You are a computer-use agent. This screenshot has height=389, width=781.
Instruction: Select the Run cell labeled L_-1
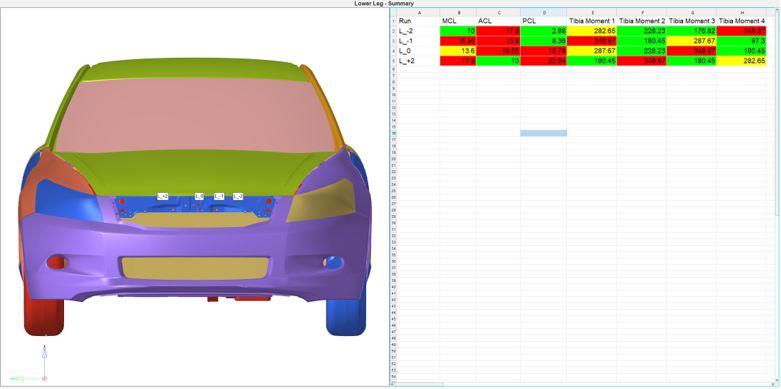[x=418, y=41]
